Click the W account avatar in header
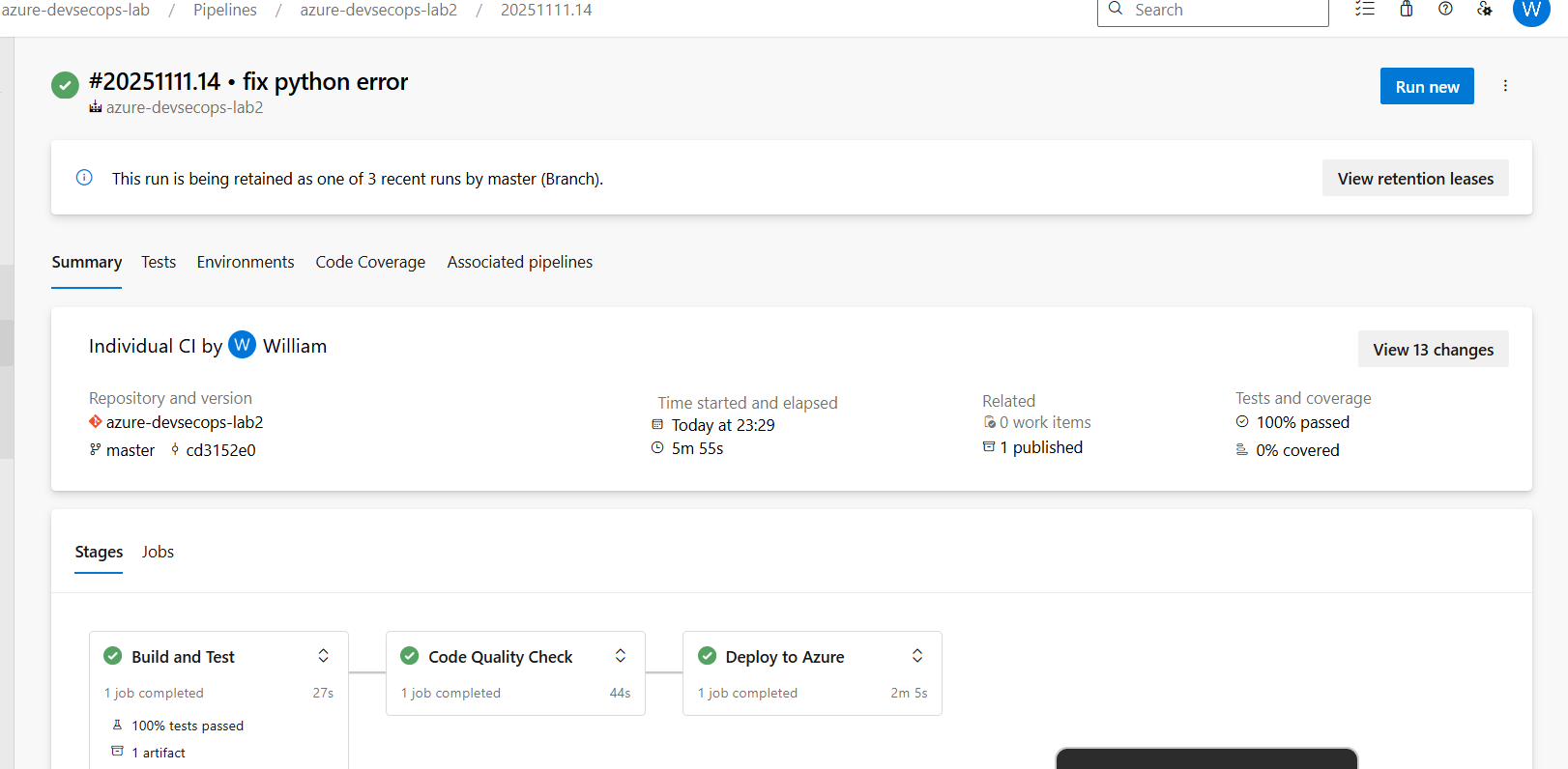Viewport: 1568px width, 769px height. point(1530,10)
